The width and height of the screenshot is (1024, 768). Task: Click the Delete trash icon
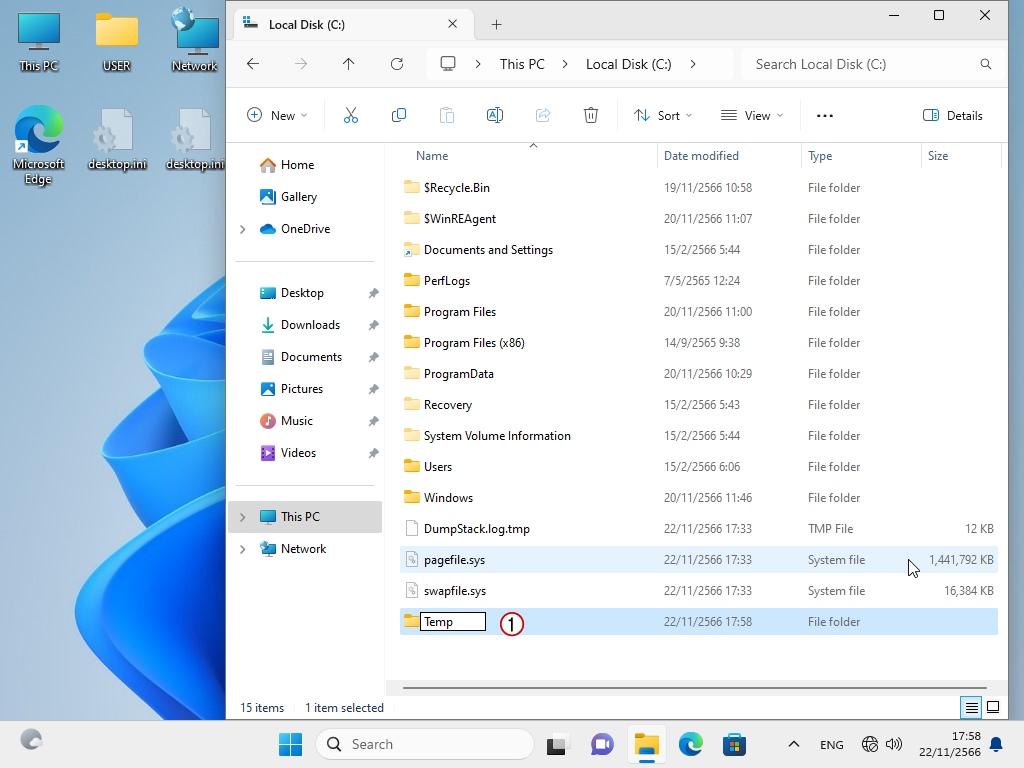click(591, 115)
